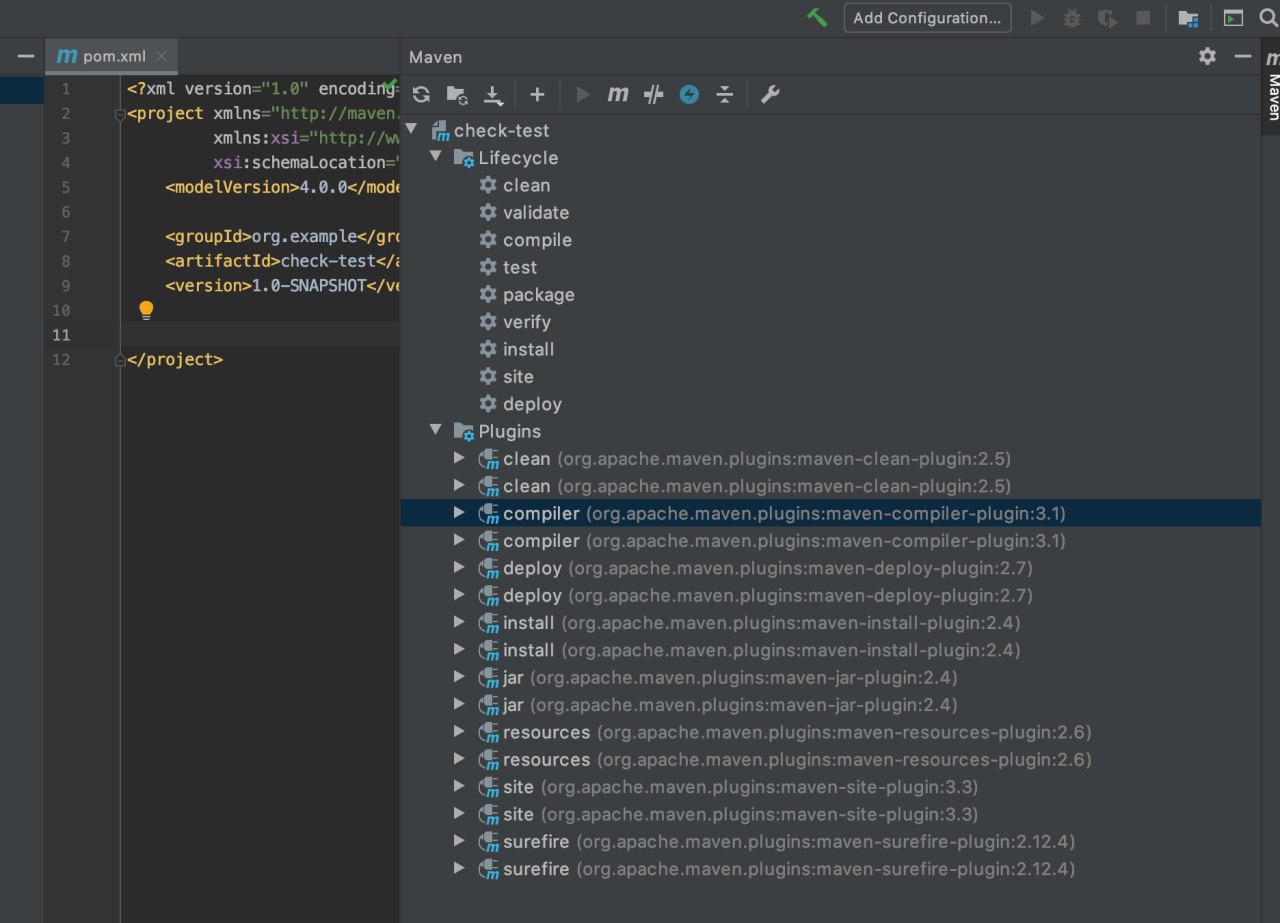1280x923 pixels.
Task: Click the Lifecycle folder icon
Action: (463, 158)
